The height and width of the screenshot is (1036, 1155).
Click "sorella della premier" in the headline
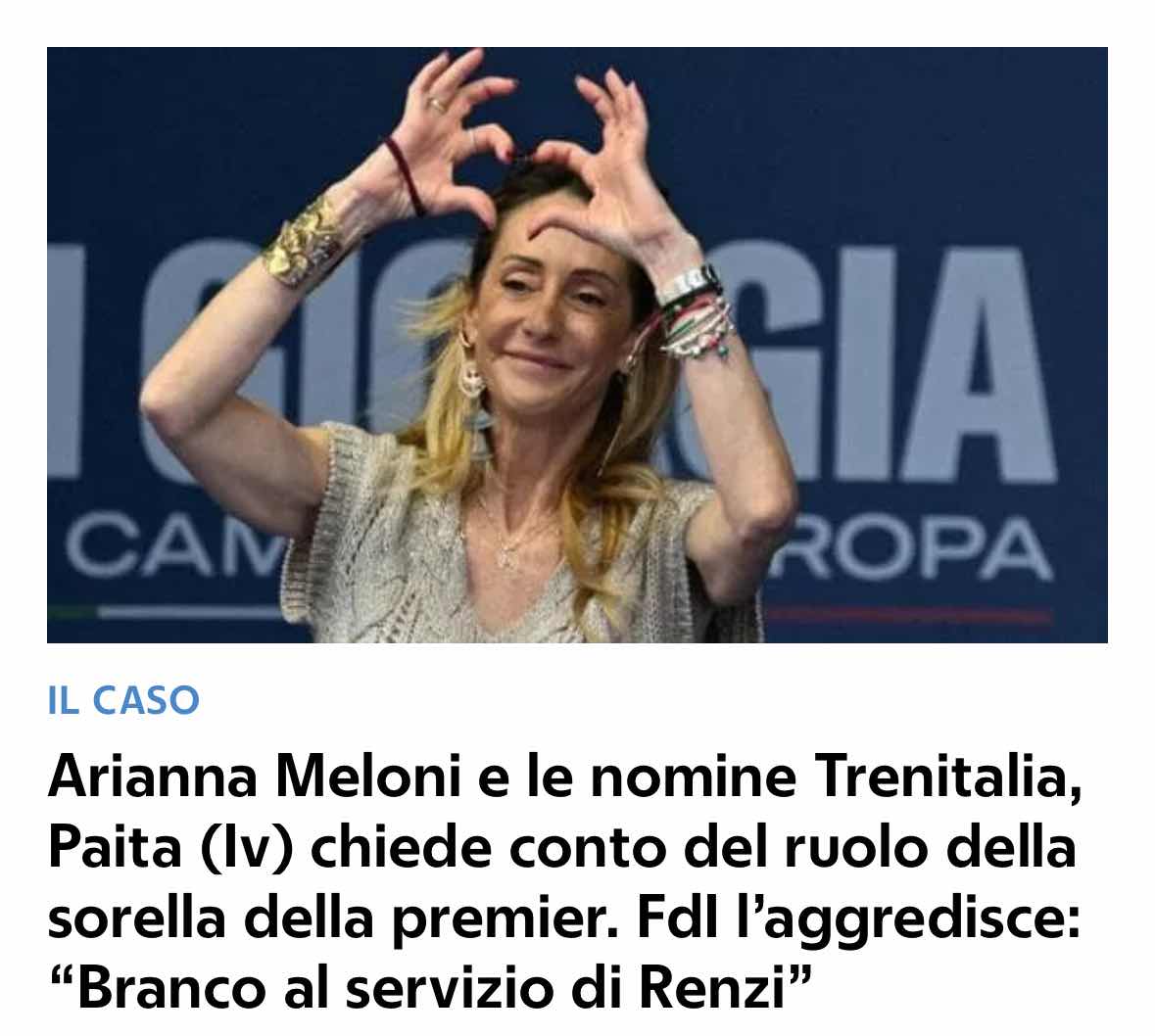point(333,918)
